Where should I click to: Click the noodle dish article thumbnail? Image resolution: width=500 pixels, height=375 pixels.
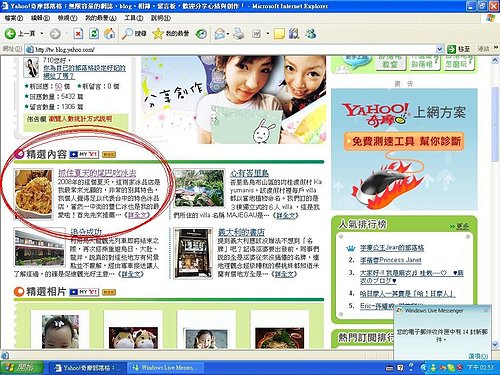click(33, 194)
